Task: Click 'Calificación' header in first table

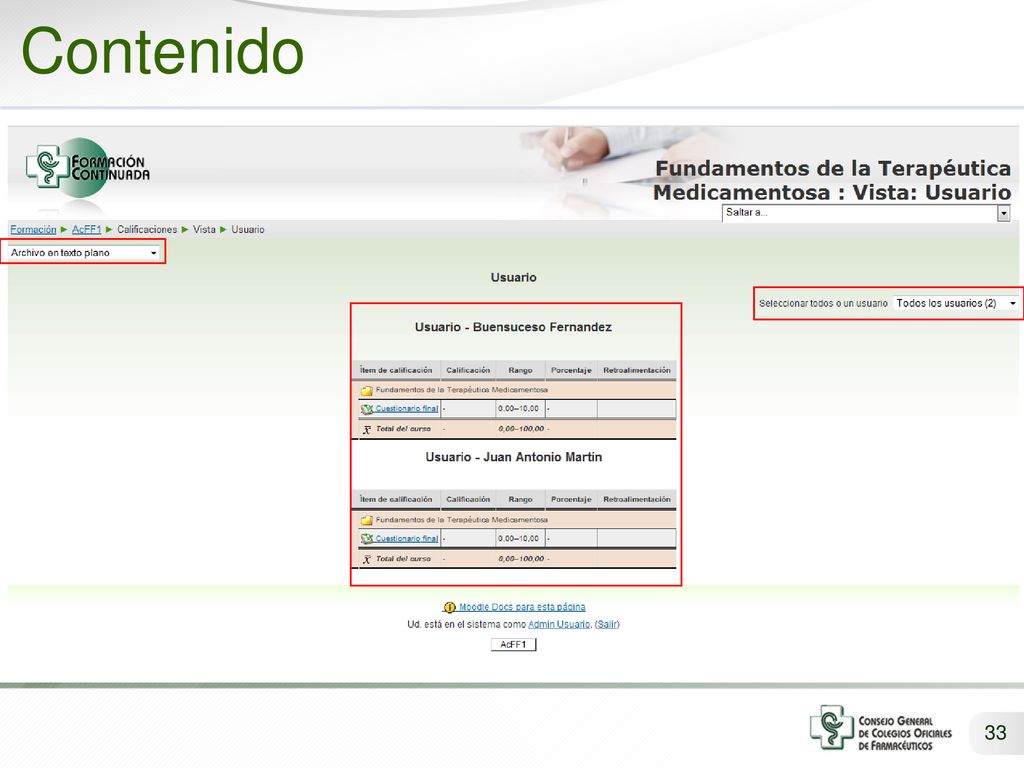Action: [468, 370]
